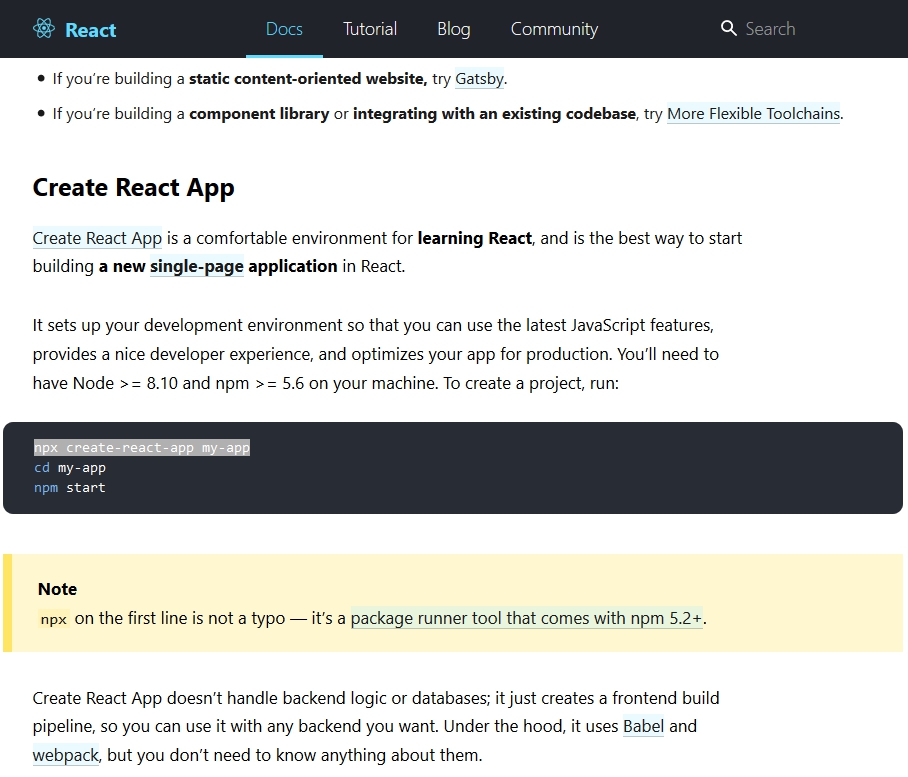Open the Community tab
This screenshot has height=777, width=908.
click(554, 29)
